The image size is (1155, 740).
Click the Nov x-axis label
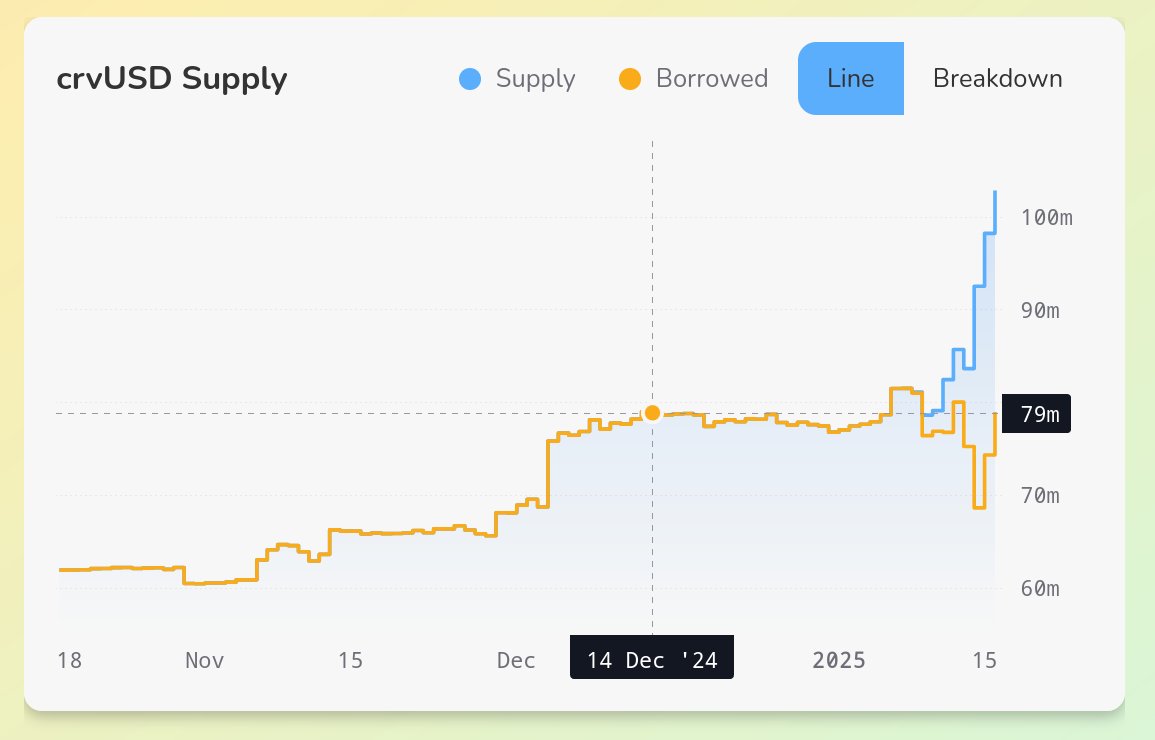pyautogui.click(x=204, y=660)
